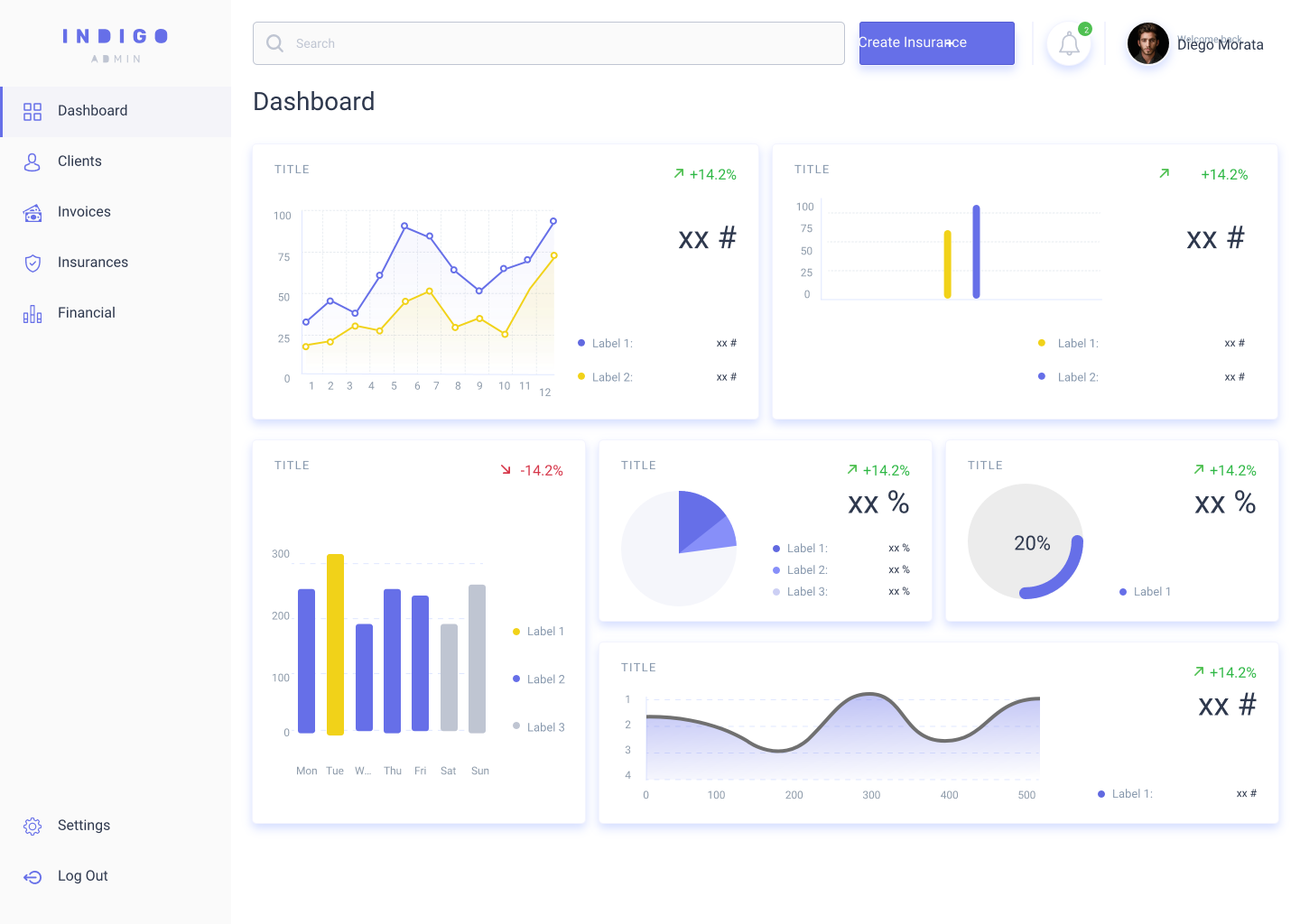Click the "-14.2%" change value
The image size is (1300, 924).
(x=542, y=471)
